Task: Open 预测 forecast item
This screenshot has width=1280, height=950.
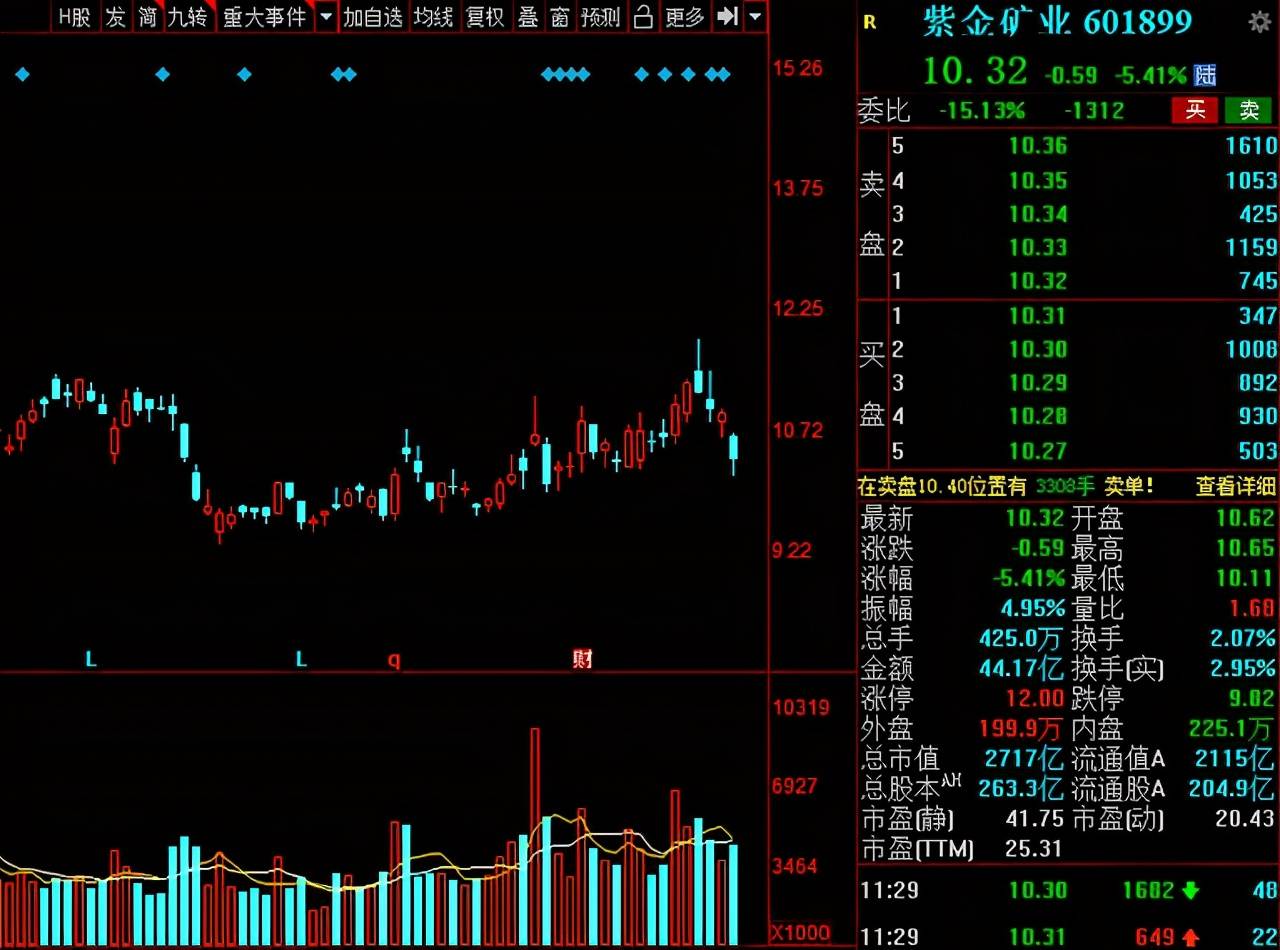Action: click(x=600, y=17)
